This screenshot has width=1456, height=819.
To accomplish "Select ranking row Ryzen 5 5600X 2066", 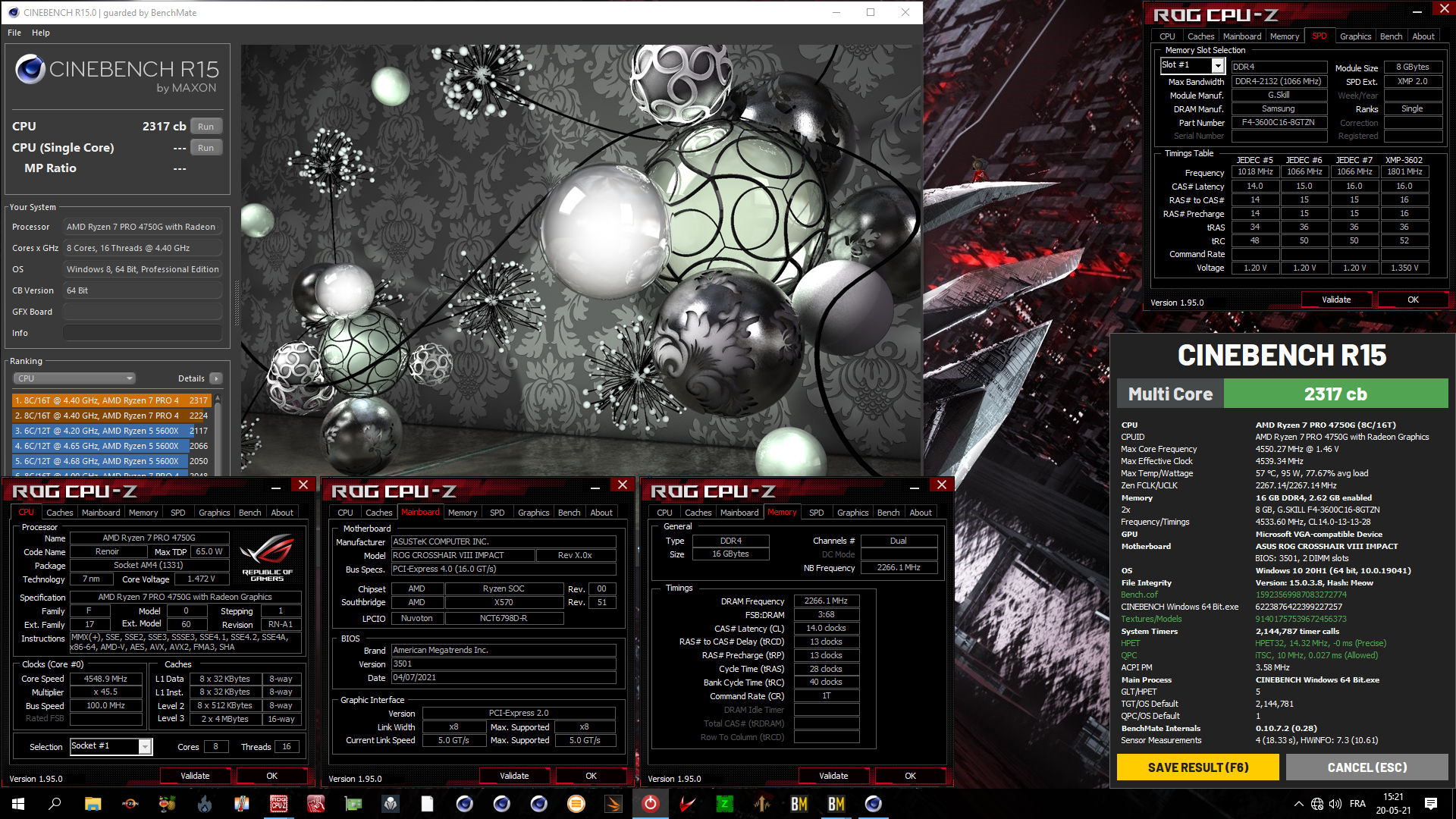I will point(111,446).
